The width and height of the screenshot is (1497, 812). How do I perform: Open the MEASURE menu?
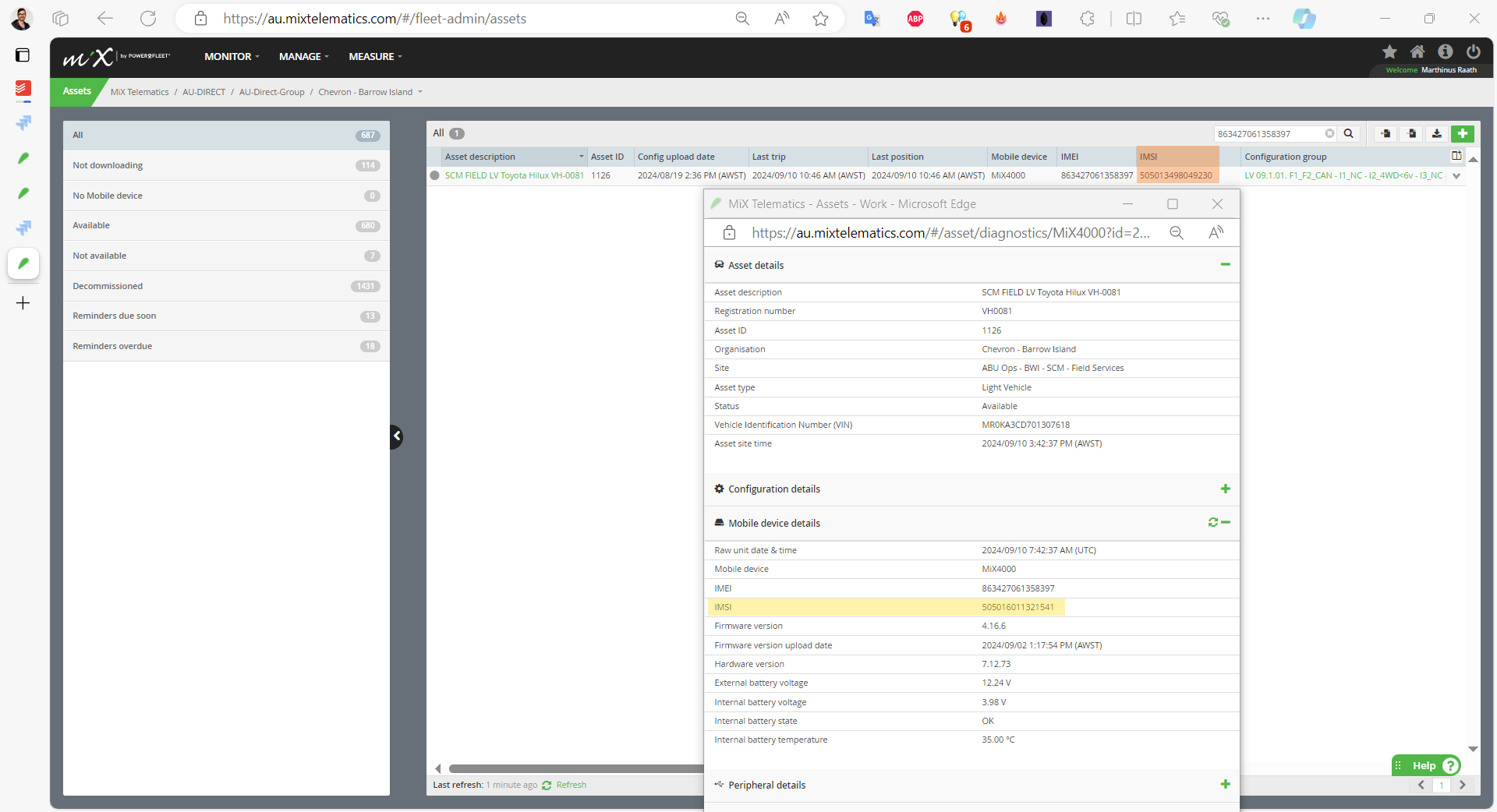point(375,57)
